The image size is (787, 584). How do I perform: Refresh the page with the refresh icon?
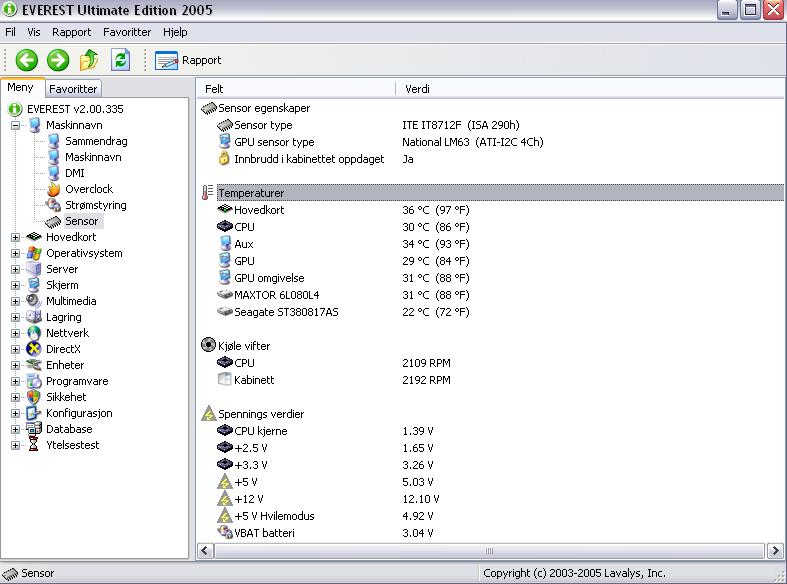coord(120,60)
